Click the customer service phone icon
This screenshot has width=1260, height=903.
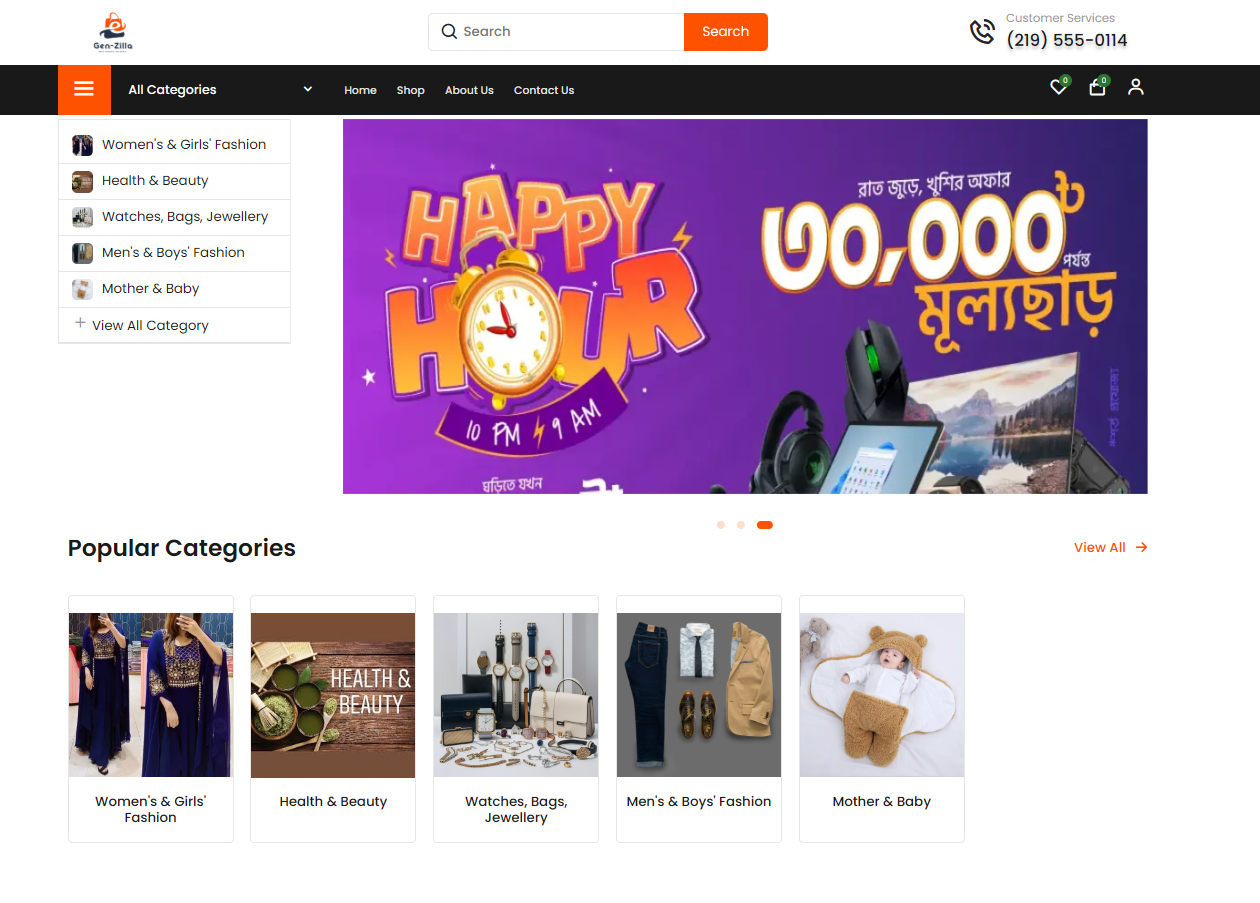point(982,31)
